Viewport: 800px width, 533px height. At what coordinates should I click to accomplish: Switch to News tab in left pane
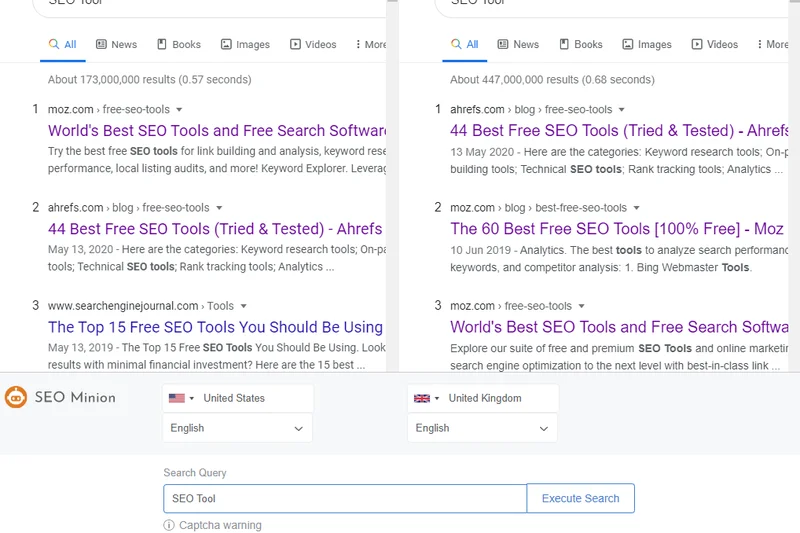point(117,44)
